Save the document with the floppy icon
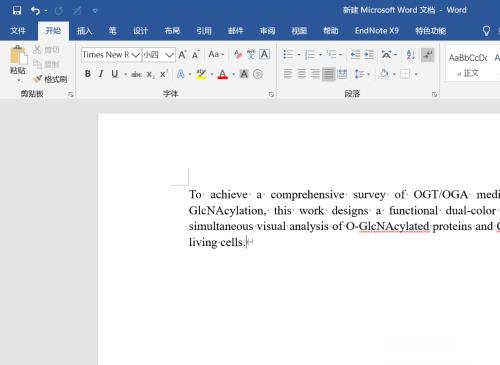The height and width of the screenshot is (365, 500). (17, 11)
